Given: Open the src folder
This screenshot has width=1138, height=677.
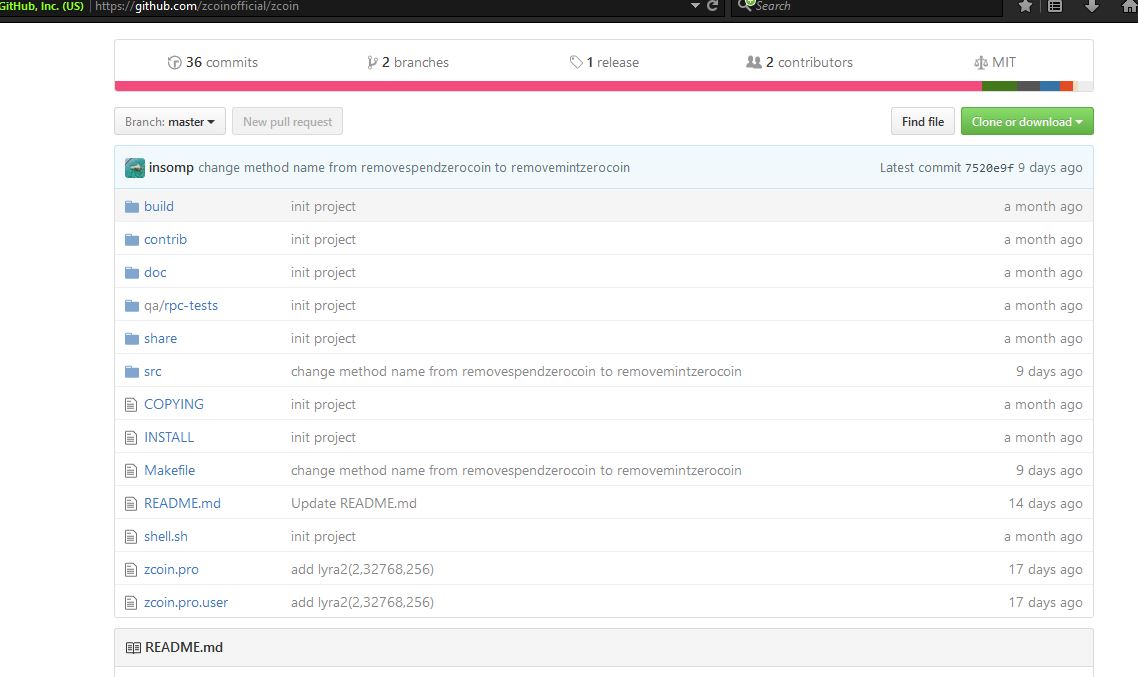Looking at the screenshot, I should click(x=152, y=372).
